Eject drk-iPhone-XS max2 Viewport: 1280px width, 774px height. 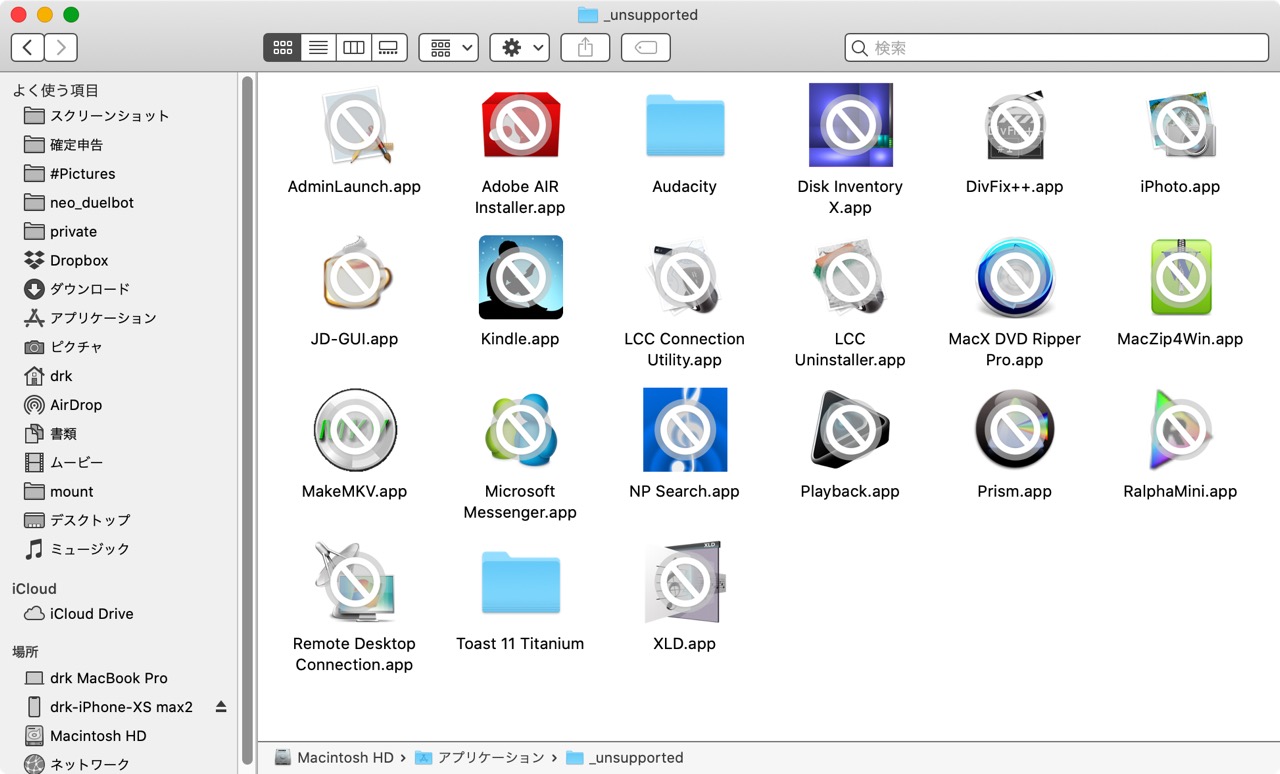click(221, 707)
